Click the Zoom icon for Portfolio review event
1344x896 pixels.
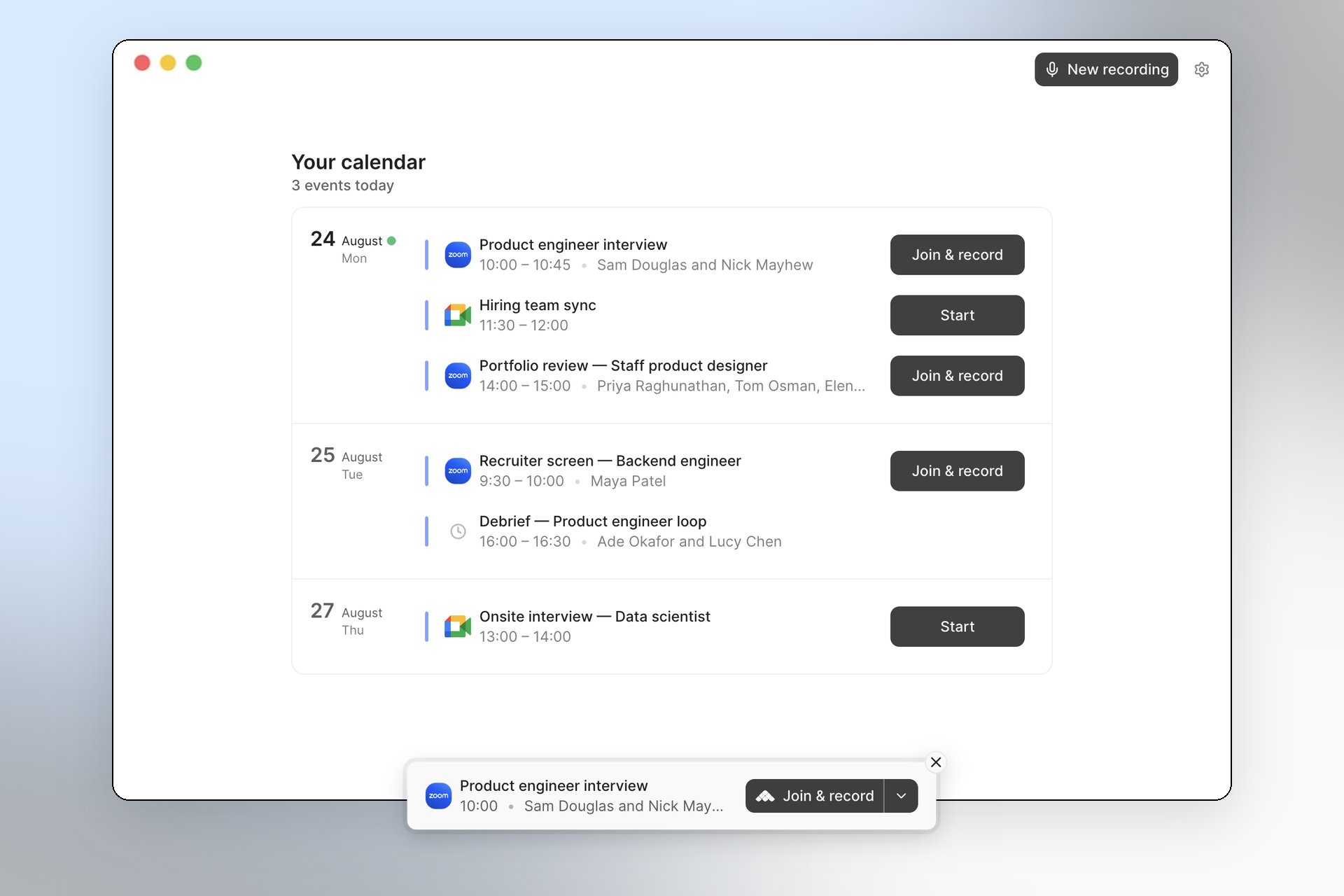tap(458, 376)
